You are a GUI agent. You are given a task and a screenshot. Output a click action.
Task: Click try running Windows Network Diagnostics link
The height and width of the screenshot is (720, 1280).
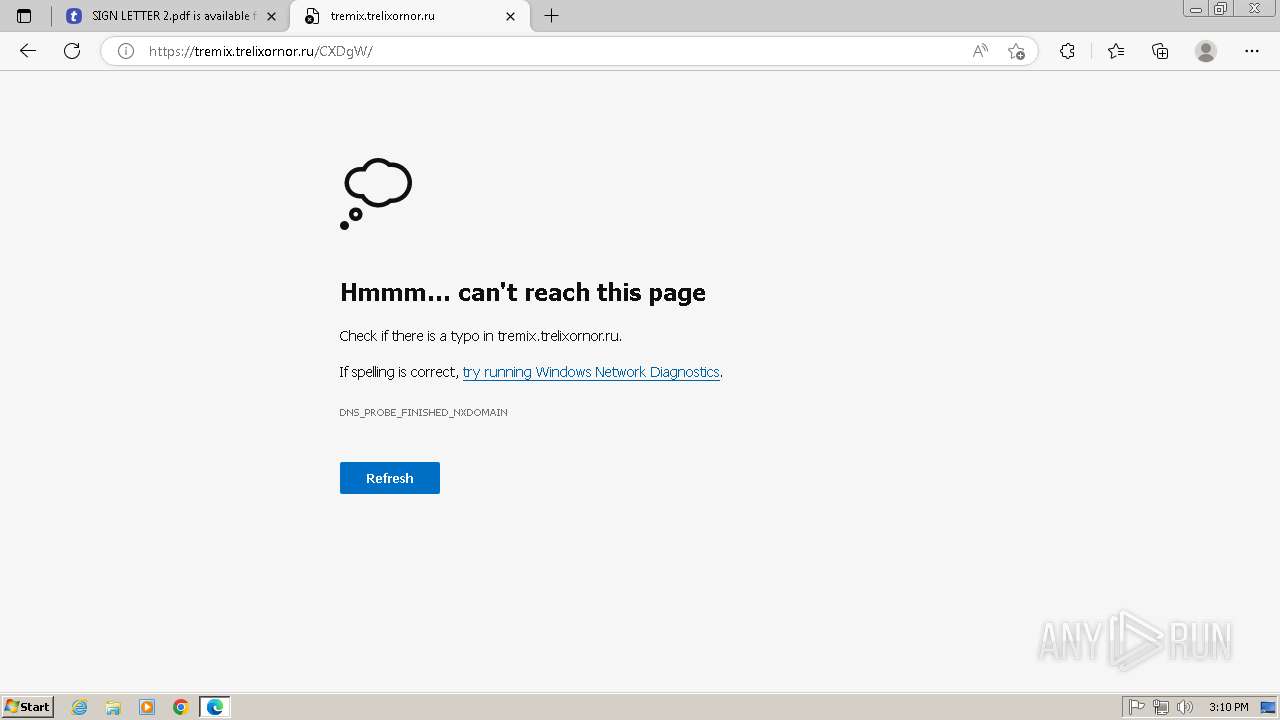click(591, 372)
